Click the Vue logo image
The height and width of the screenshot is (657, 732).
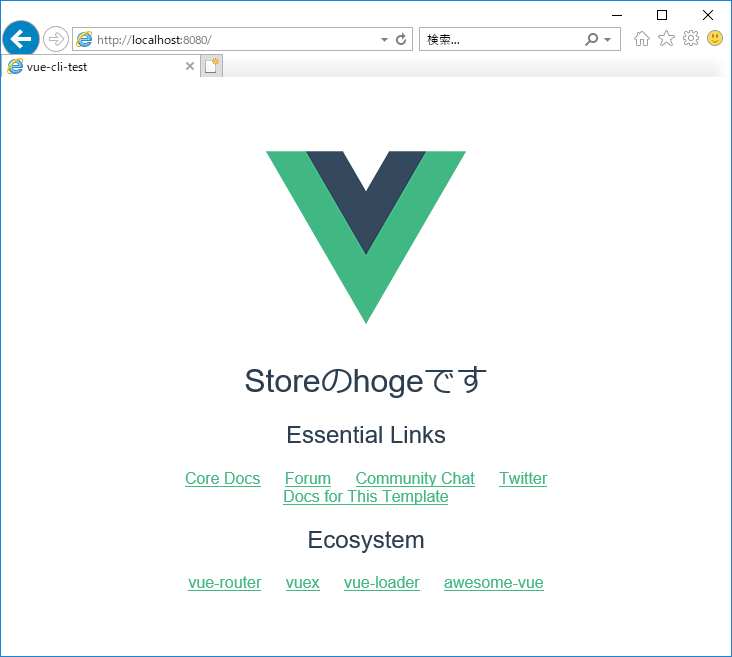click(366, 237)
